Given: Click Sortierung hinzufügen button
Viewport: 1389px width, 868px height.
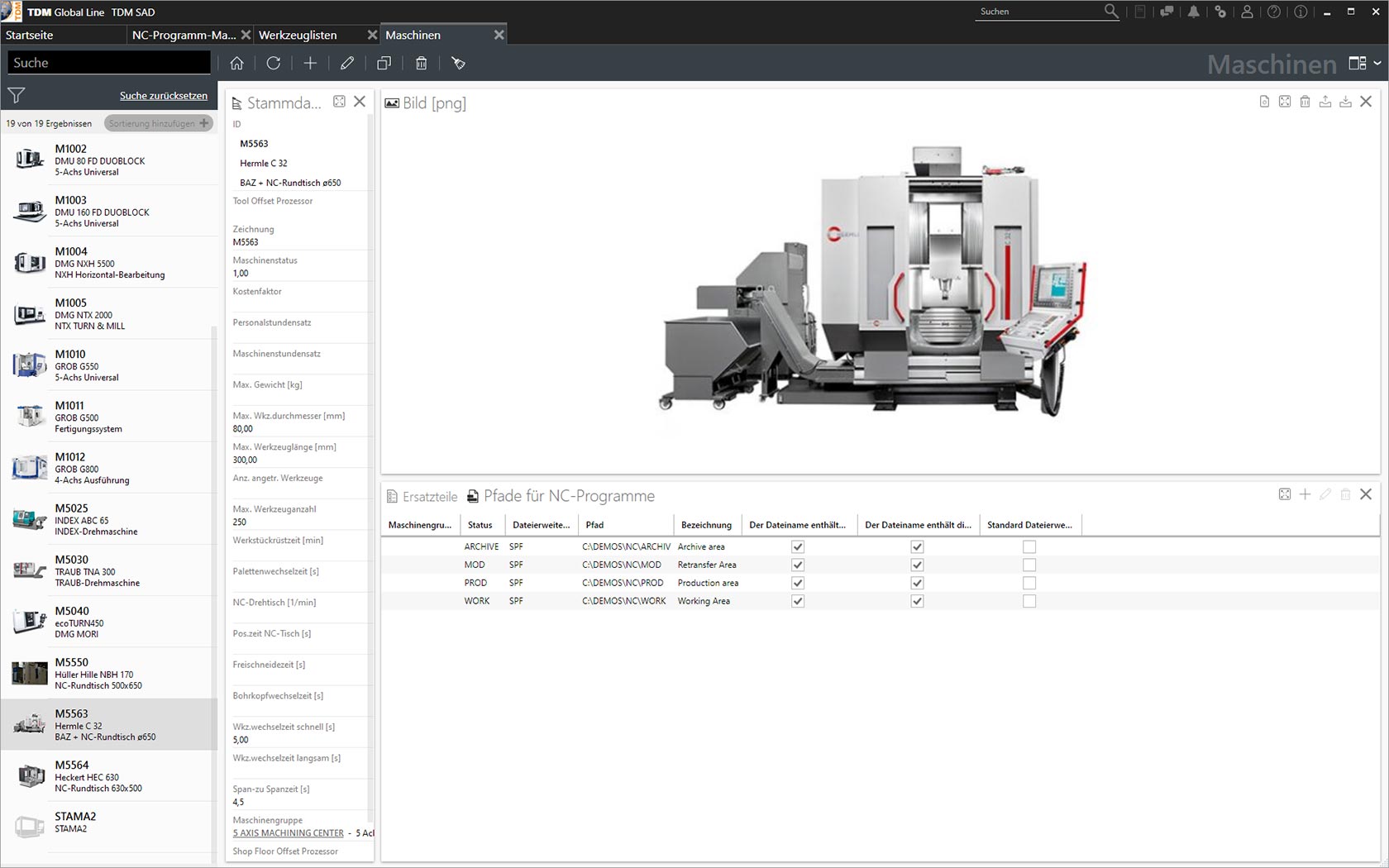Looking at the screenshot, I should click(159, 123).
